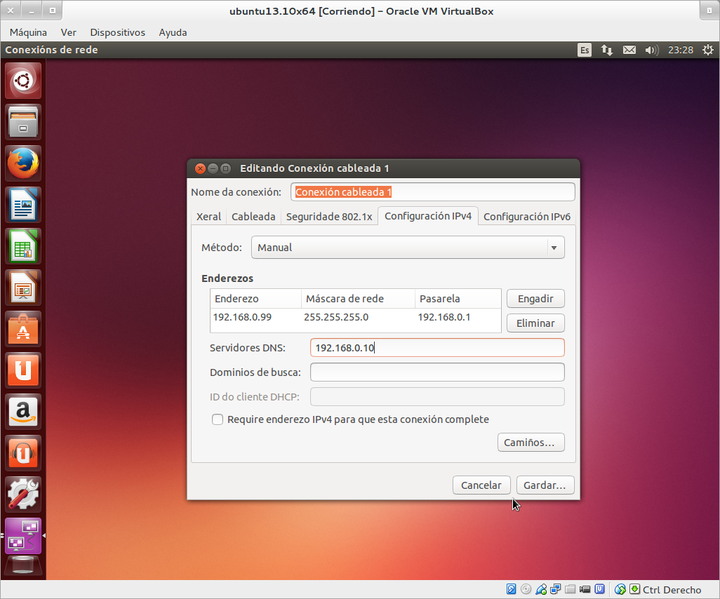The height and width of the screenshot is (599, 720).
Task: Switch to the Seguridade 802.1x tab
Action: click(x=329, y=216)
